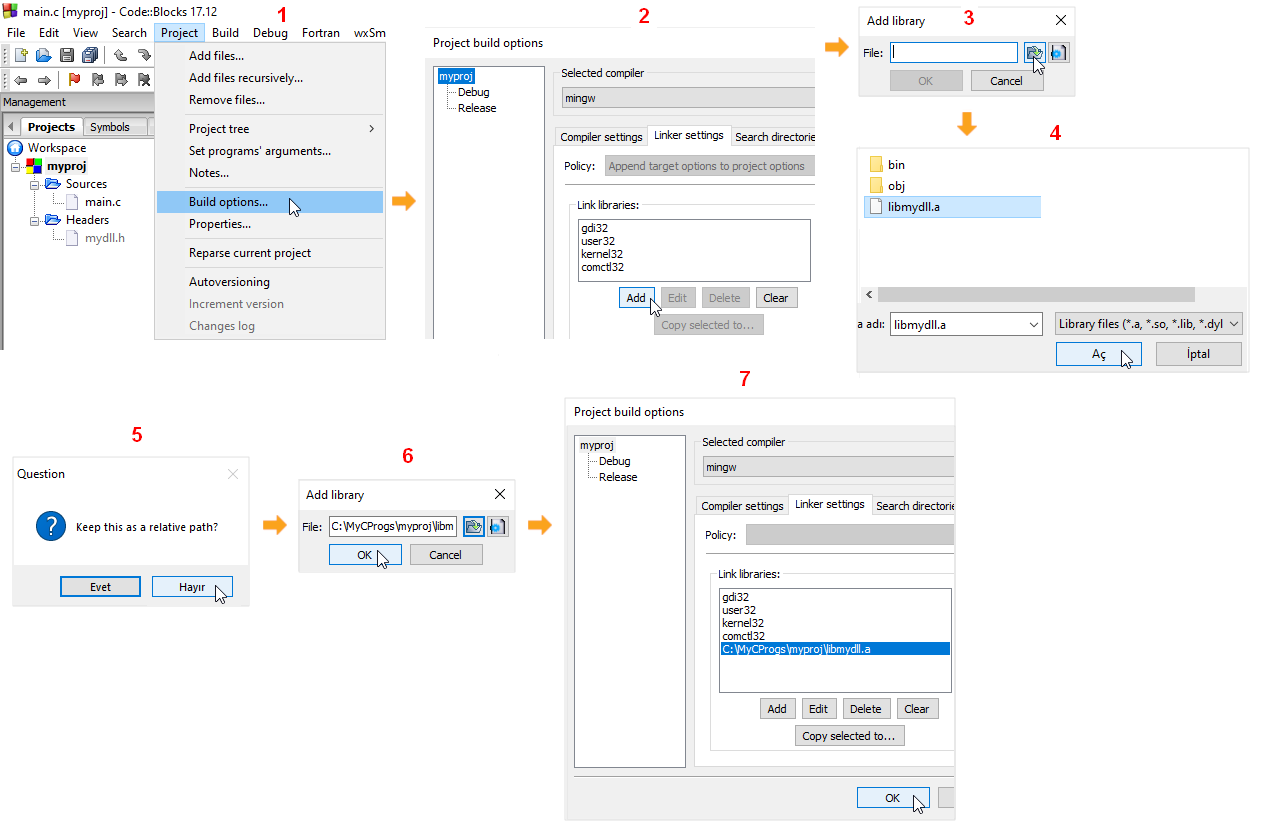This screenshot has height=835, width=1266.
Task: Click the Save toolbar icon
Action: [x=67, y=55]
